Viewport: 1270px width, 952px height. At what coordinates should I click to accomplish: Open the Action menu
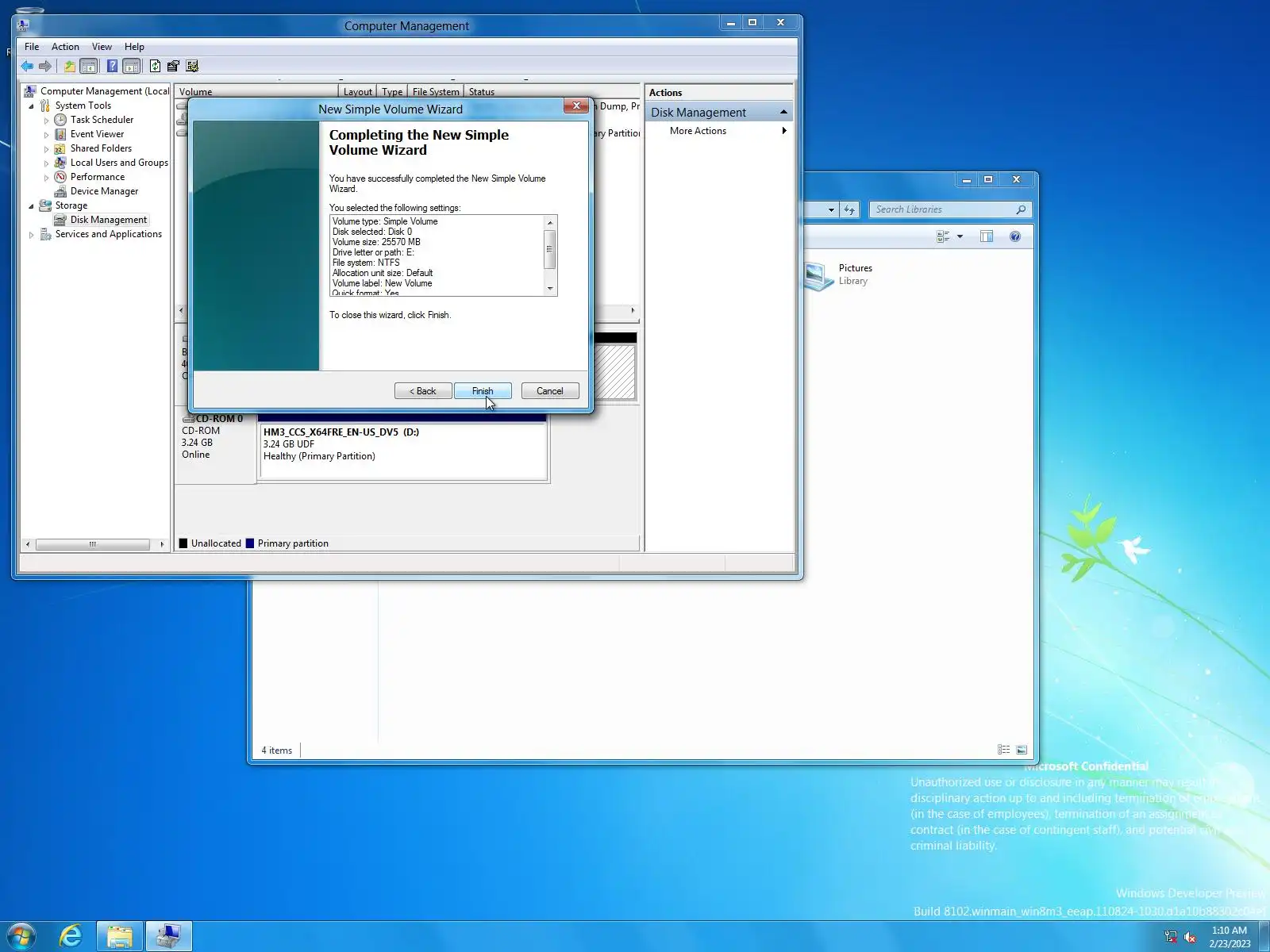coord(65,47)
